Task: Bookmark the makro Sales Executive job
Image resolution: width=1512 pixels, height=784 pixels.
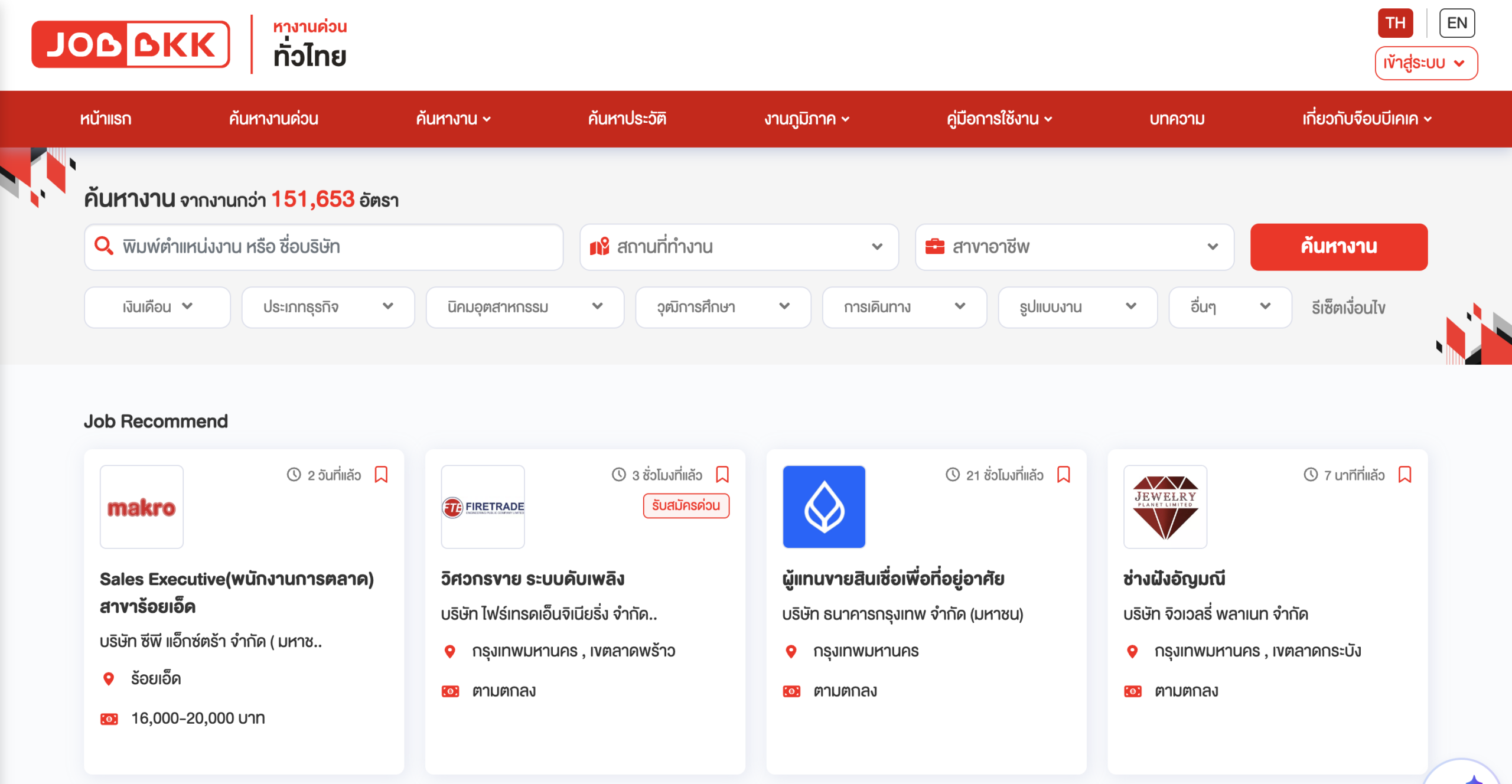Action: [382, 475]
